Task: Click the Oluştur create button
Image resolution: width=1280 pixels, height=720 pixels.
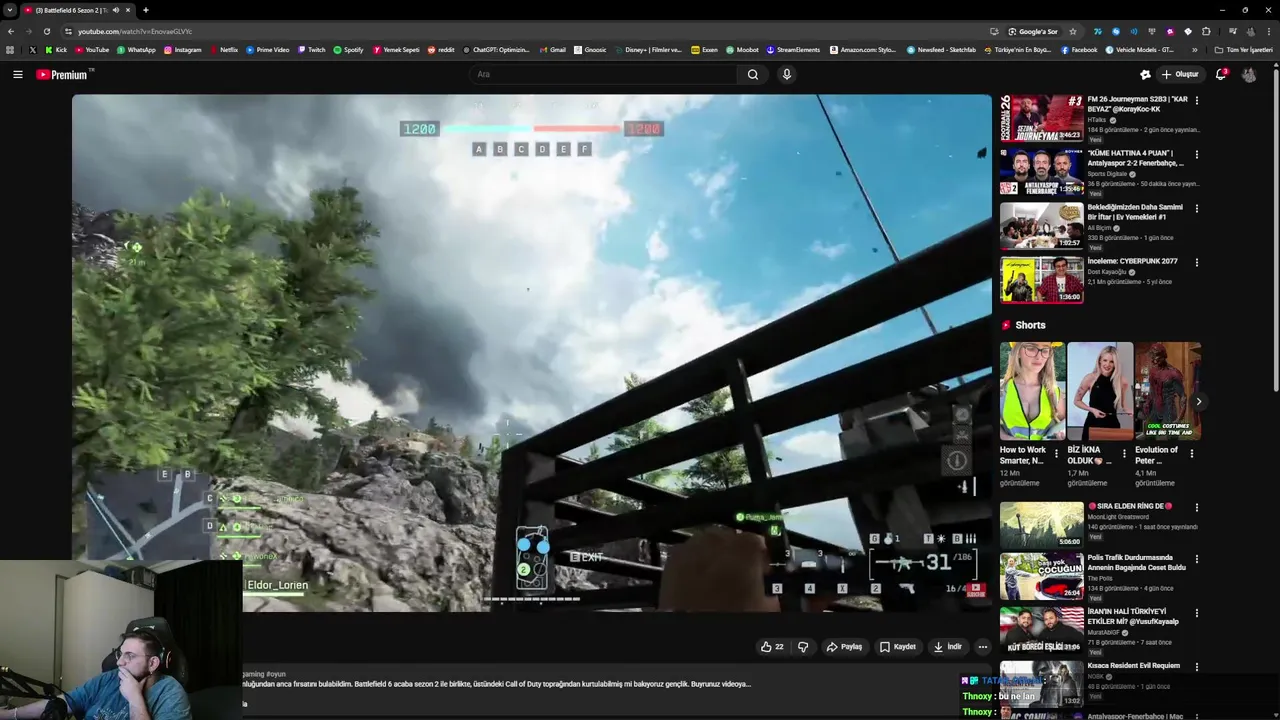Action: [1180, 74]
